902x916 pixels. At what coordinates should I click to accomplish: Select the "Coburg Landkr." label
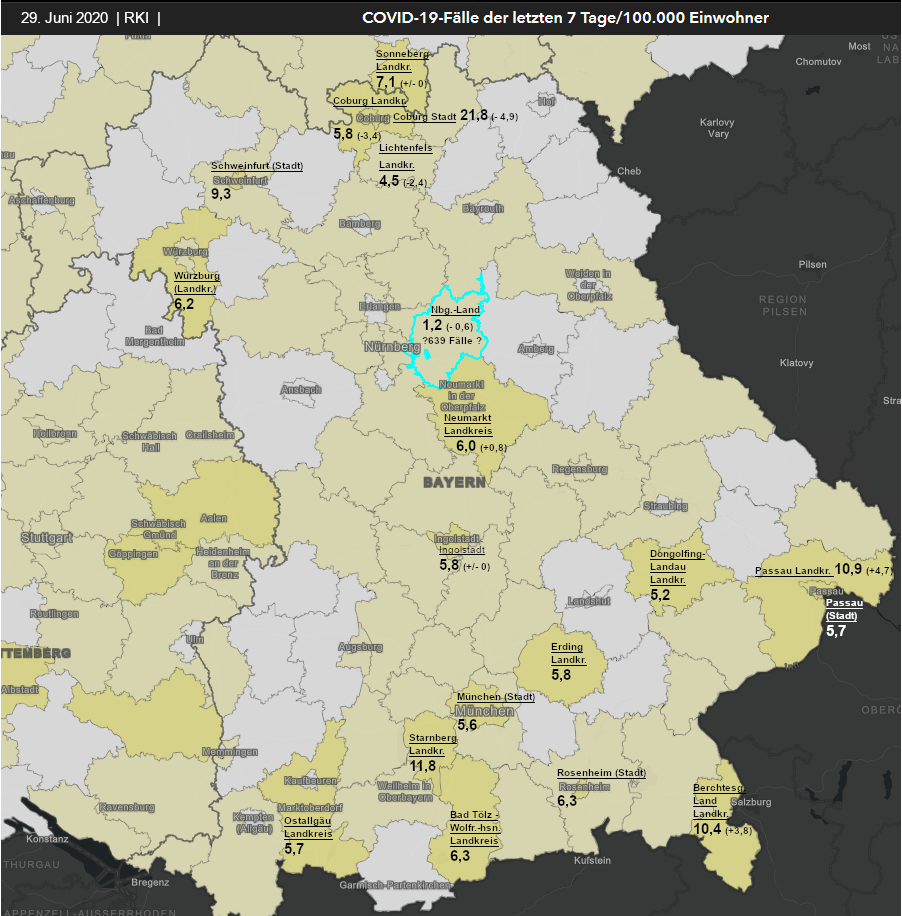[x=370, y=100]
